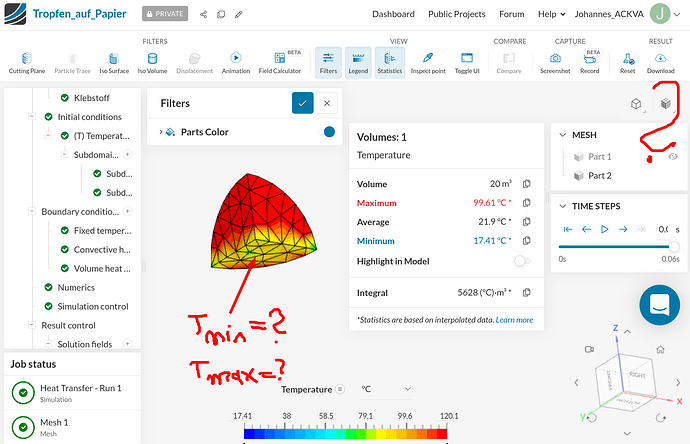Click the Toggle UI button

click(467, 63)
